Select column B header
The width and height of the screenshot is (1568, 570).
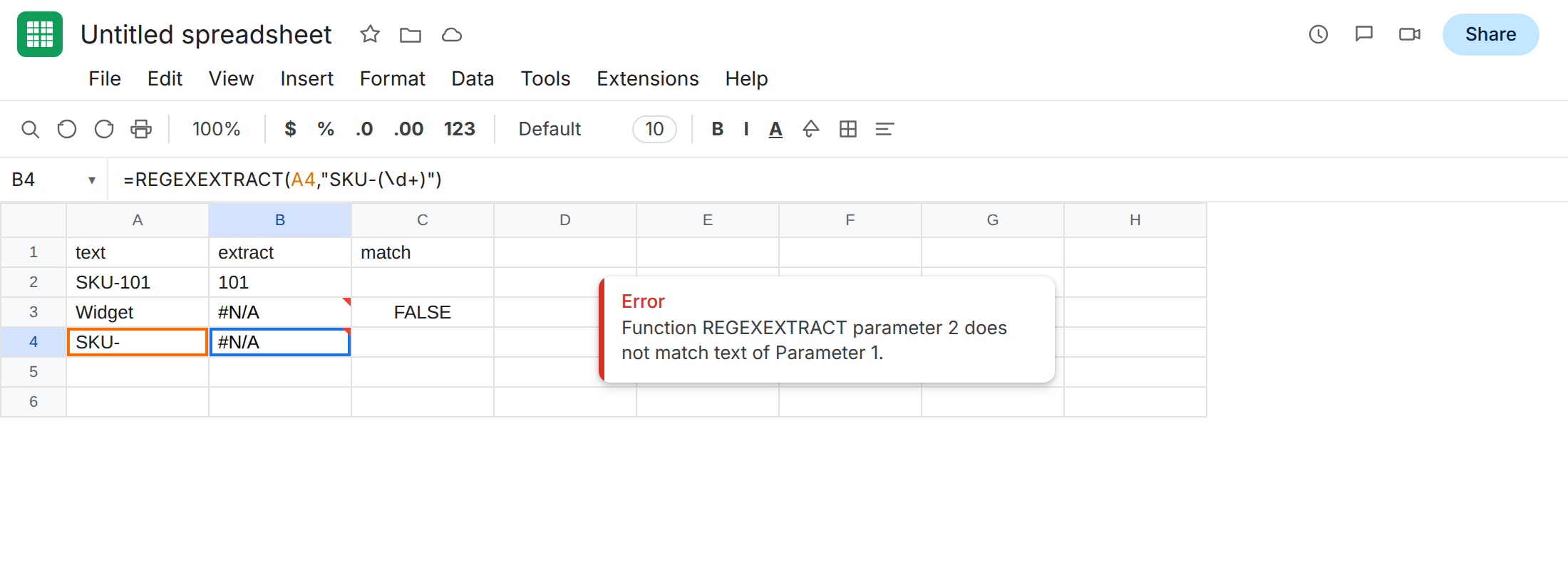(x=280, y=220)
